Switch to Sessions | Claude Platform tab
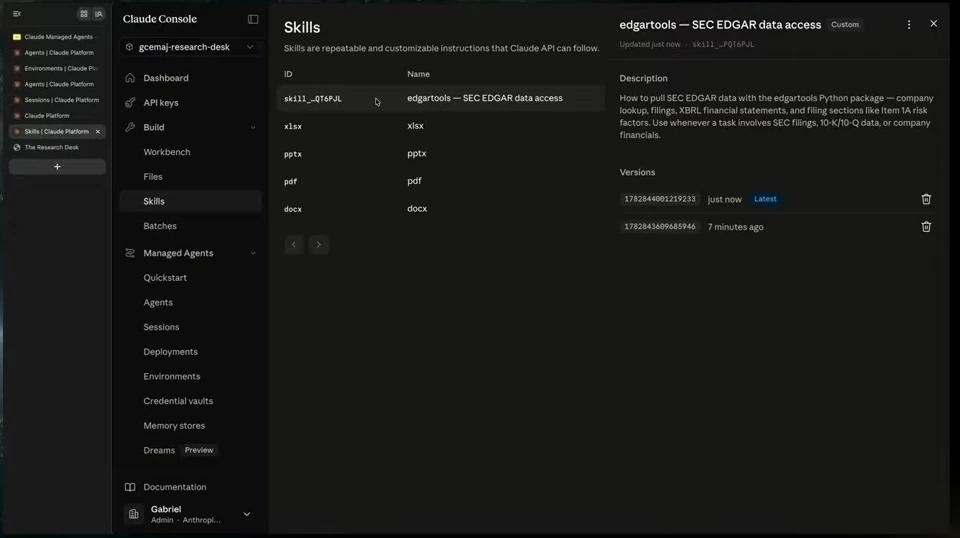 58,100
